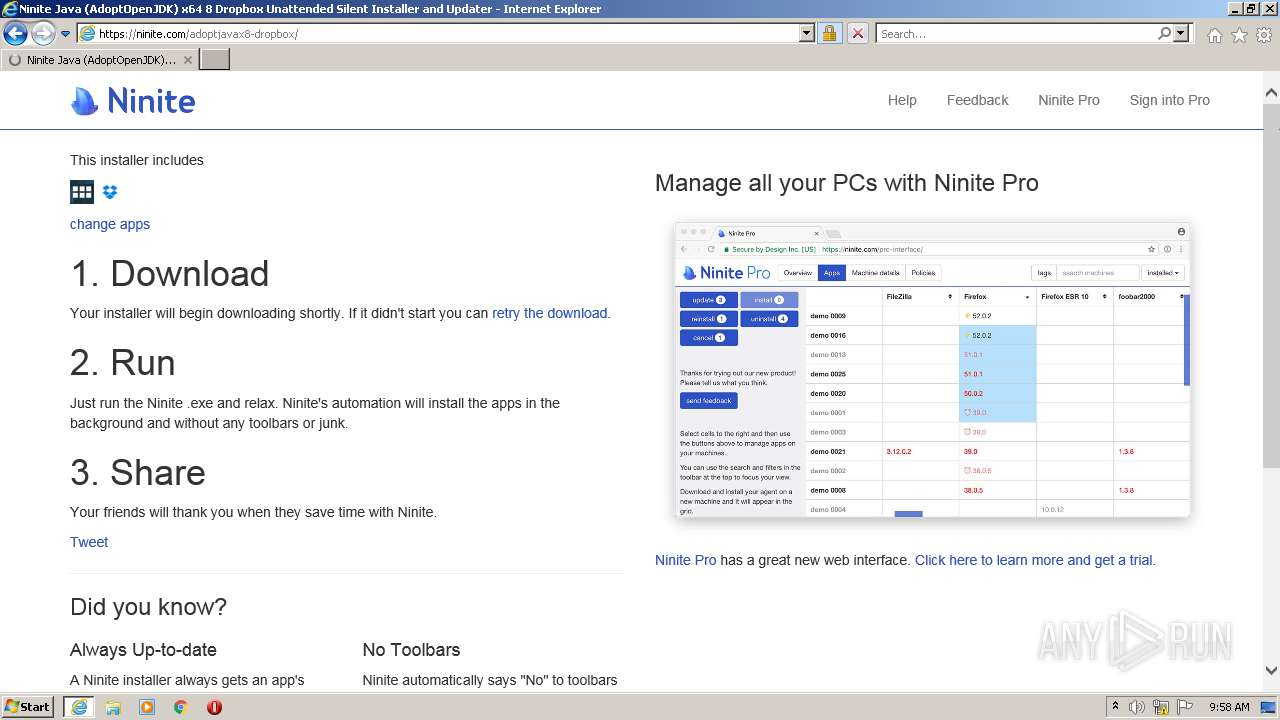Click the page scrollbar up arrow
The image size is (1280, 720).
point(1271,93)
